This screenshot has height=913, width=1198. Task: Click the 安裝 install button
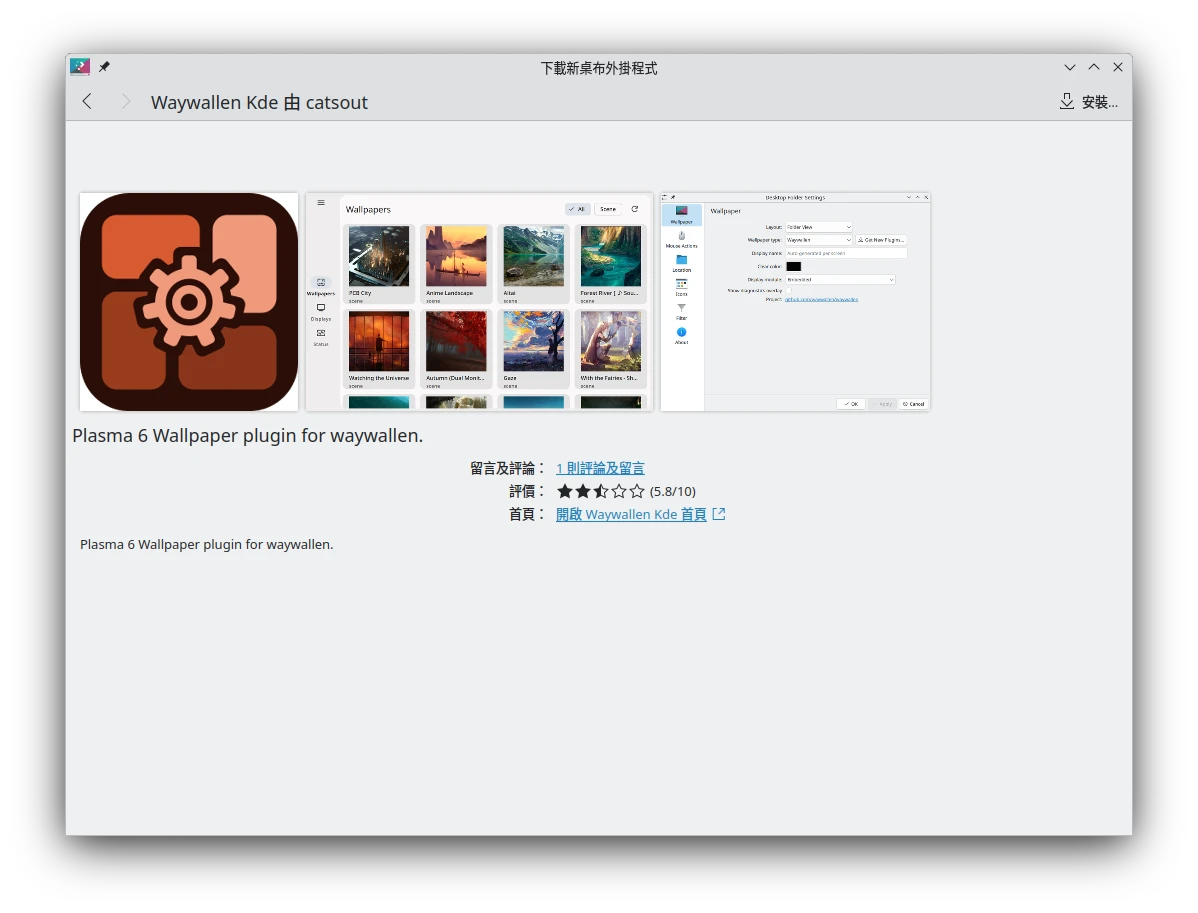[1089, 102]
